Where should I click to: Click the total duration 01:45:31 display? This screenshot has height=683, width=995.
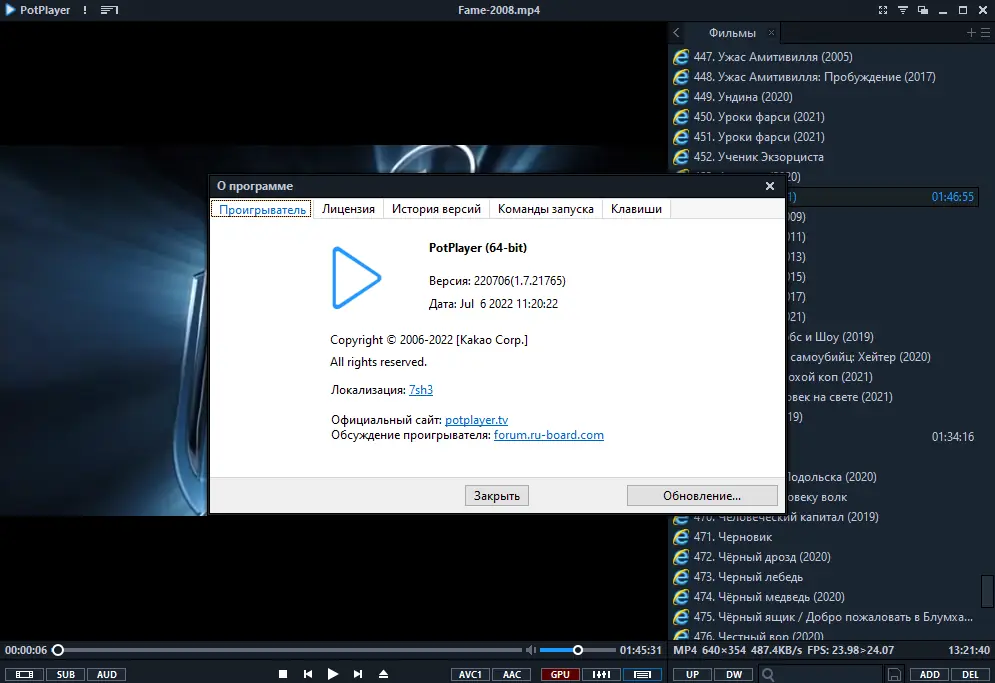click(x=641, y=650)
